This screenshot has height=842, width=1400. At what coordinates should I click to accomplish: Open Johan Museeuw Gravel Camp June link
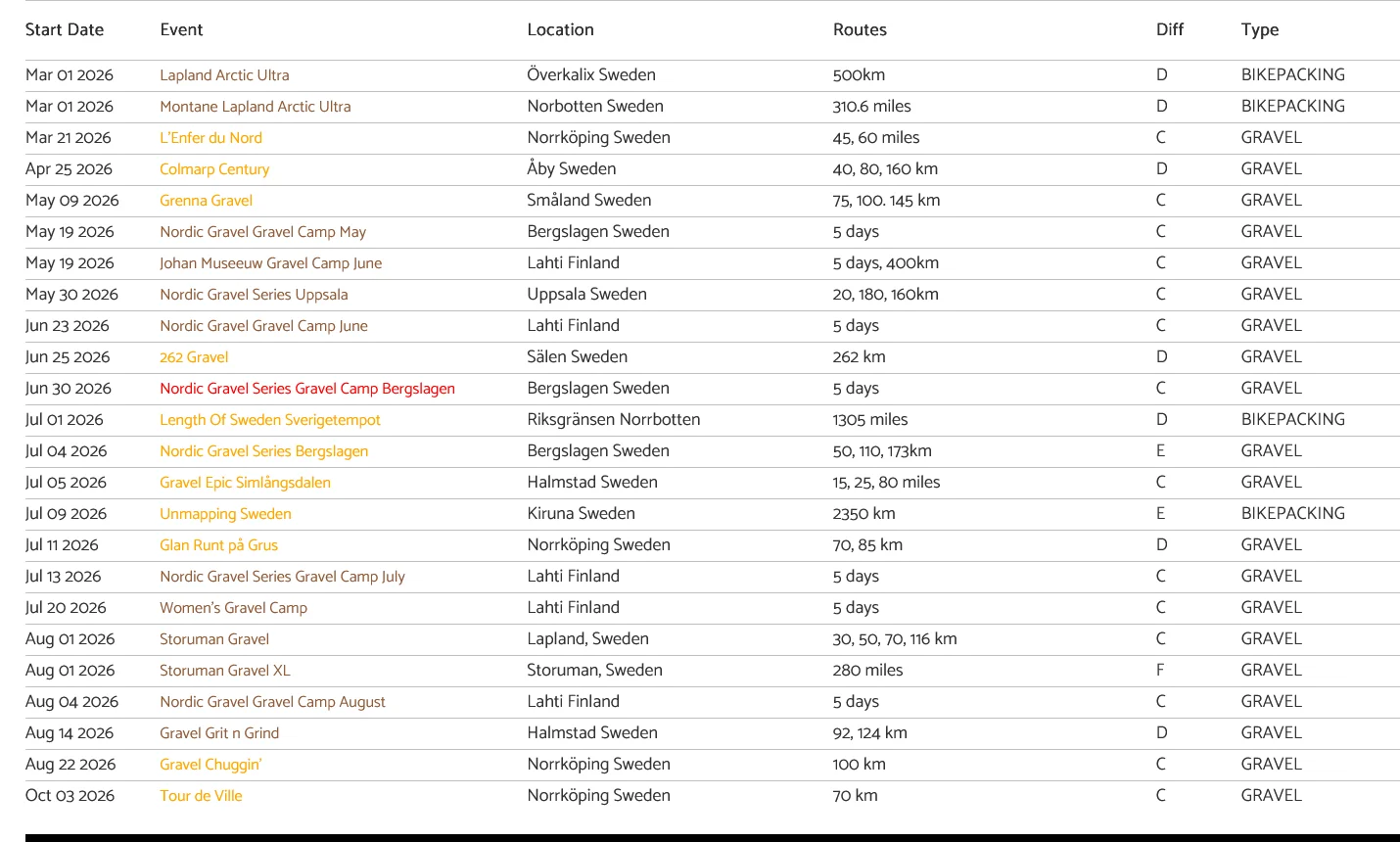click(x=270, y=263)
